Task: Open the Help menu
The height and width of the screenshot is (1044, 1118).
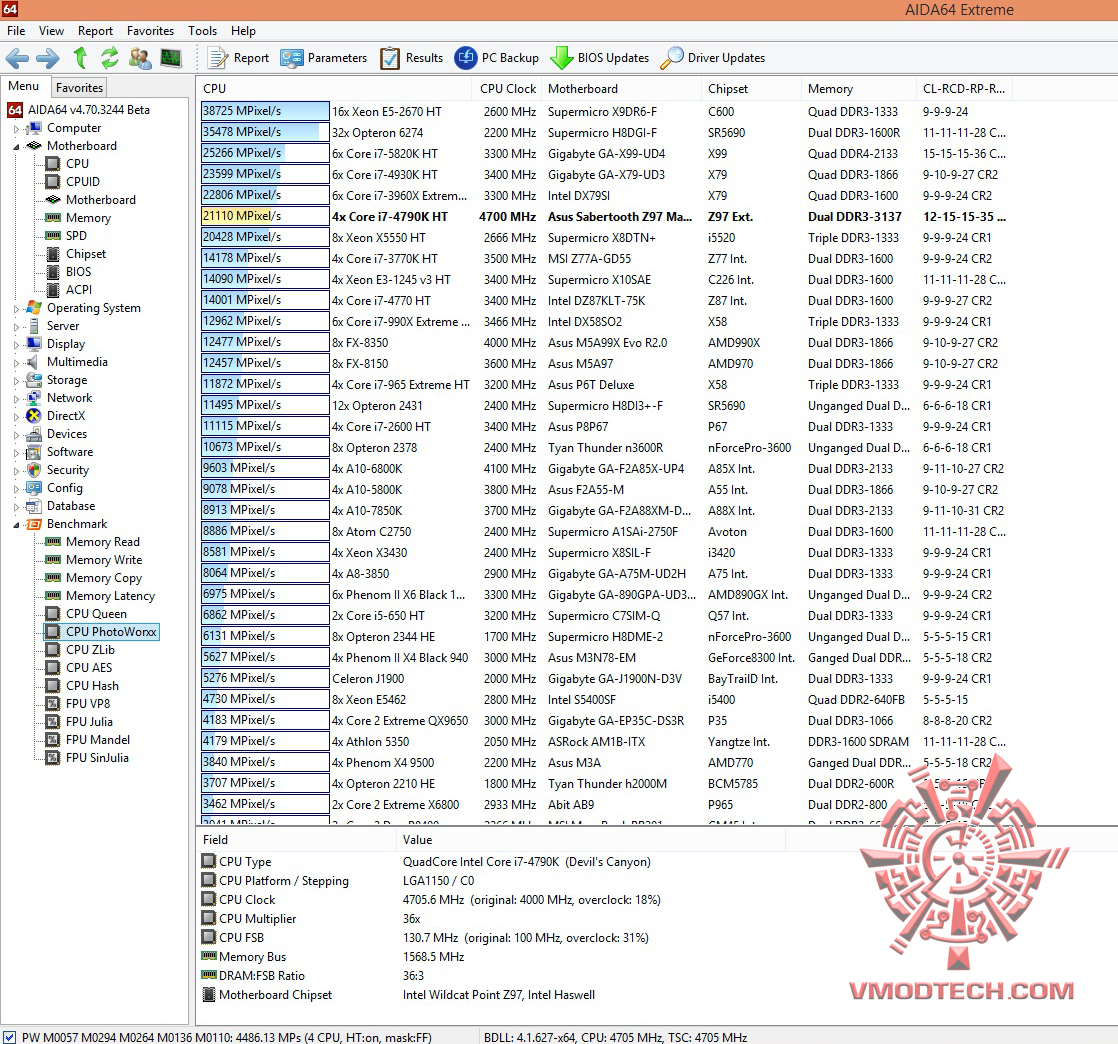Action: pyautogui.click(x=243, y=31)
